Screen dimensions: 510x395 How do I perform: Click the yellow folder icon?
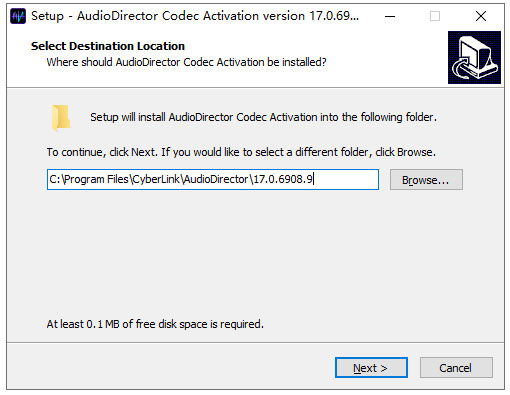61,117
